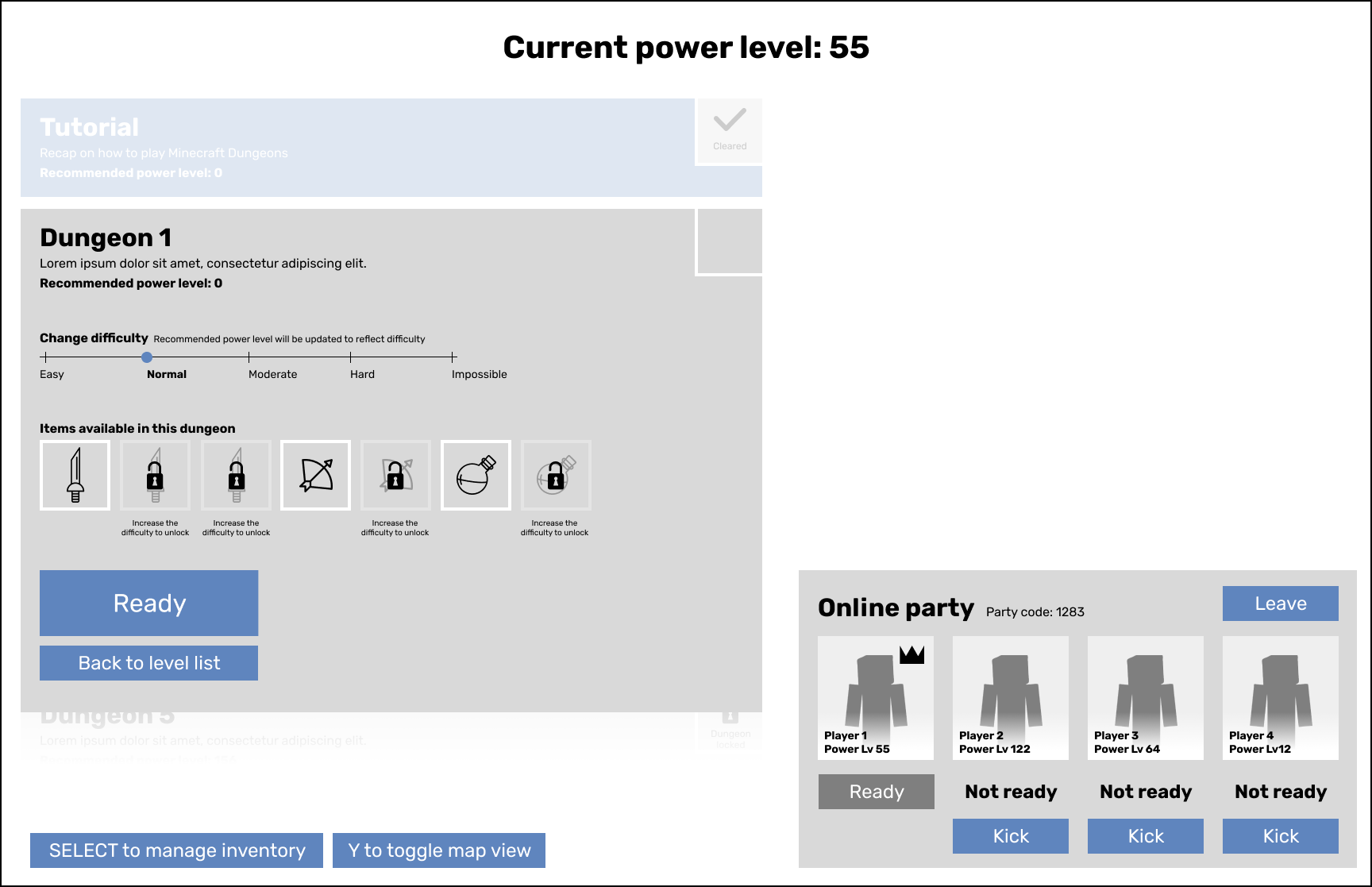Click Y to toggle map view
The height and width of the screenshot is (887, 1372).
tap(439, 850)
